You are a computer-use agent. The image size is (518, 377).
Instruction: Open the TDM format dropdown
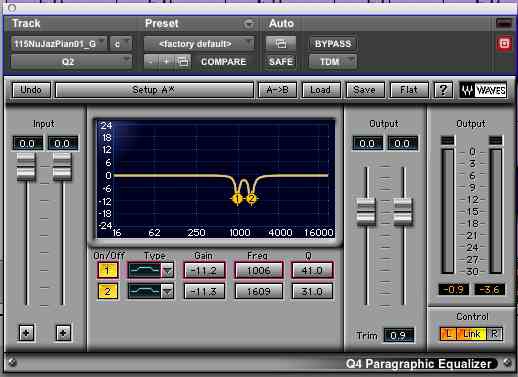click(x=333, y=62)
